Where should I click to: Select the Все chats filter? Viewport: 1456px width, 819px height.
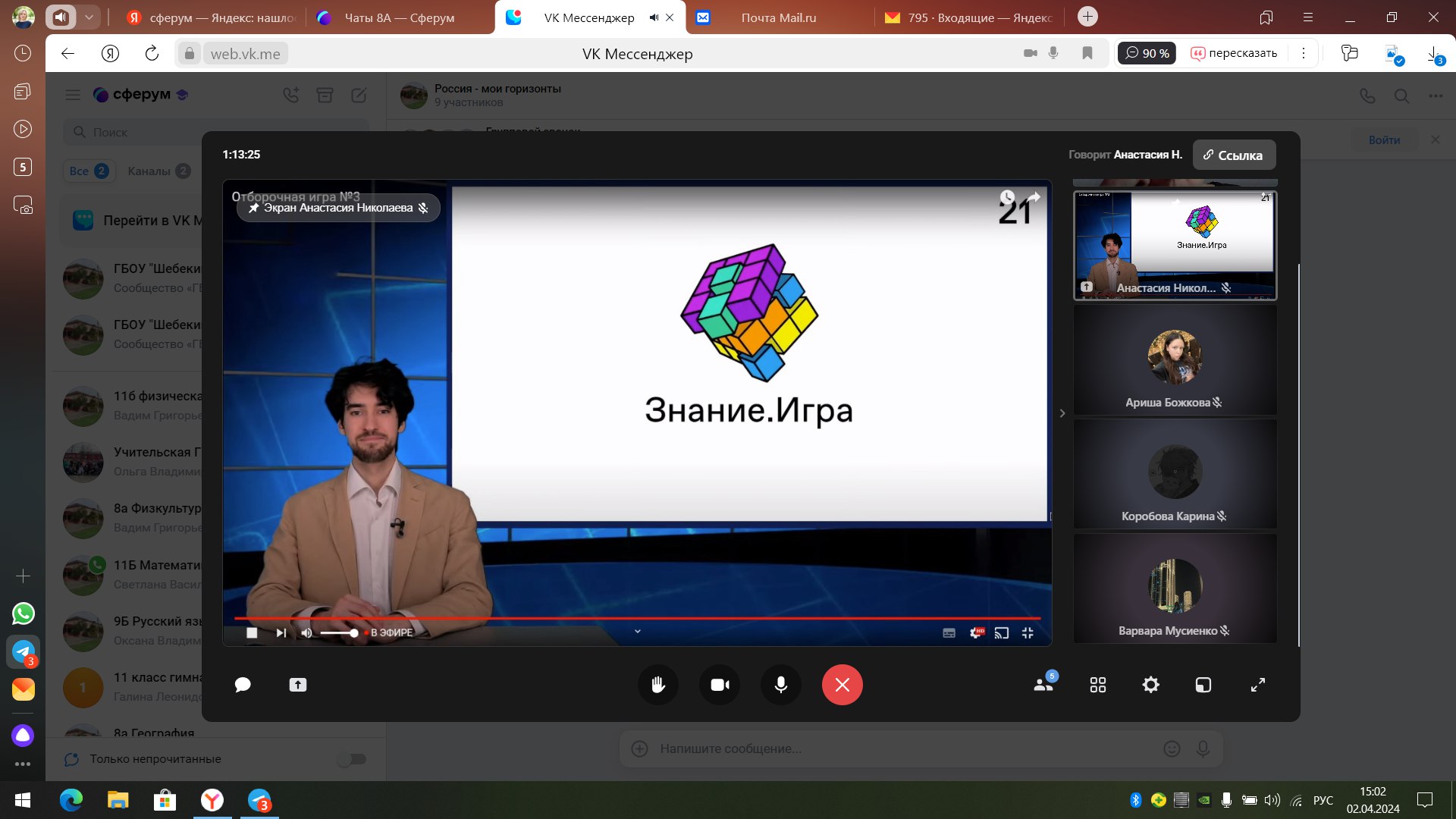click(89, 171)
